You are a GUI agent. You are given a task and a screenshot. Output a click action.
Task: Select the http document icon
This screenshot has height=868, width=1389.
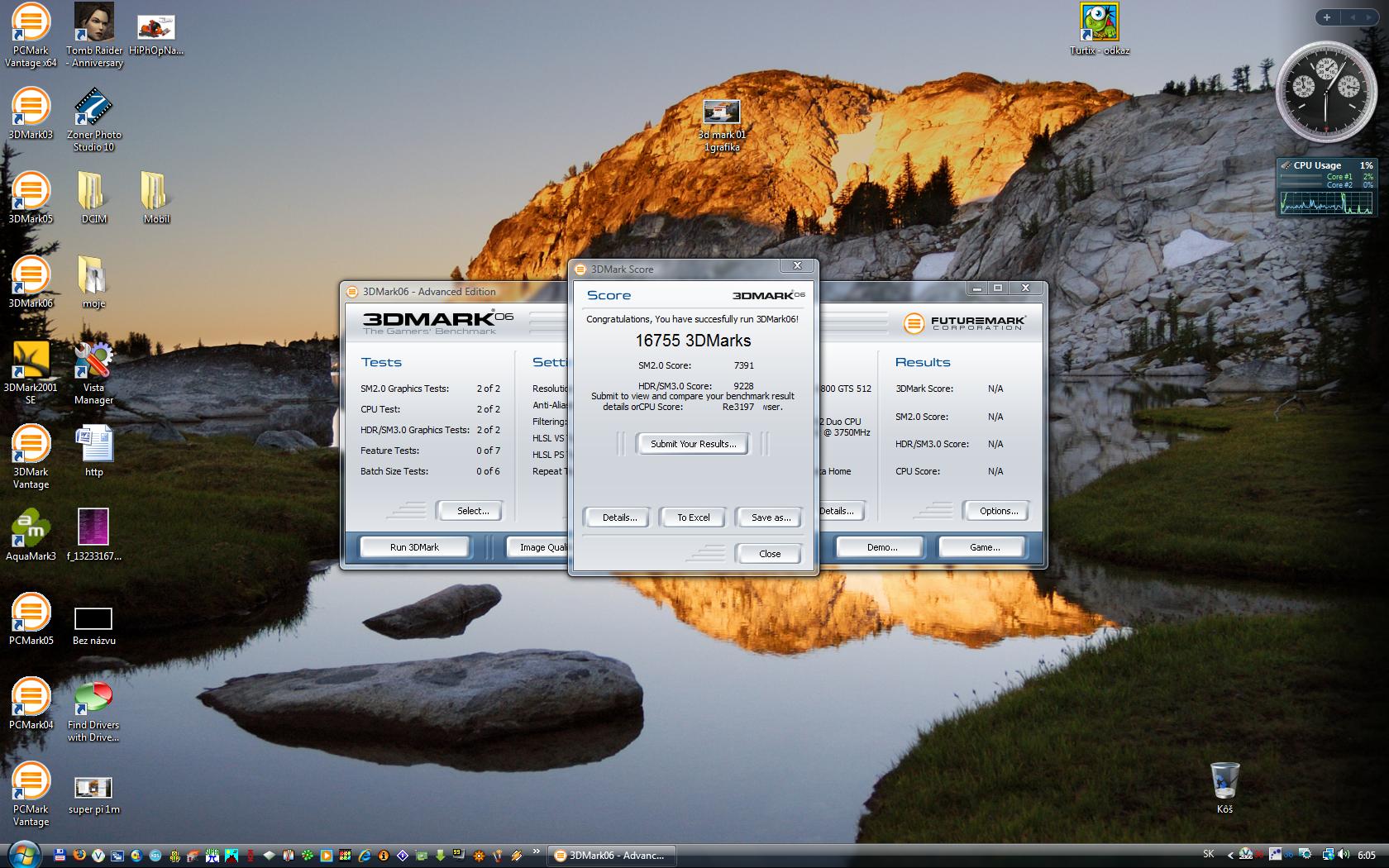coord(93,451)
